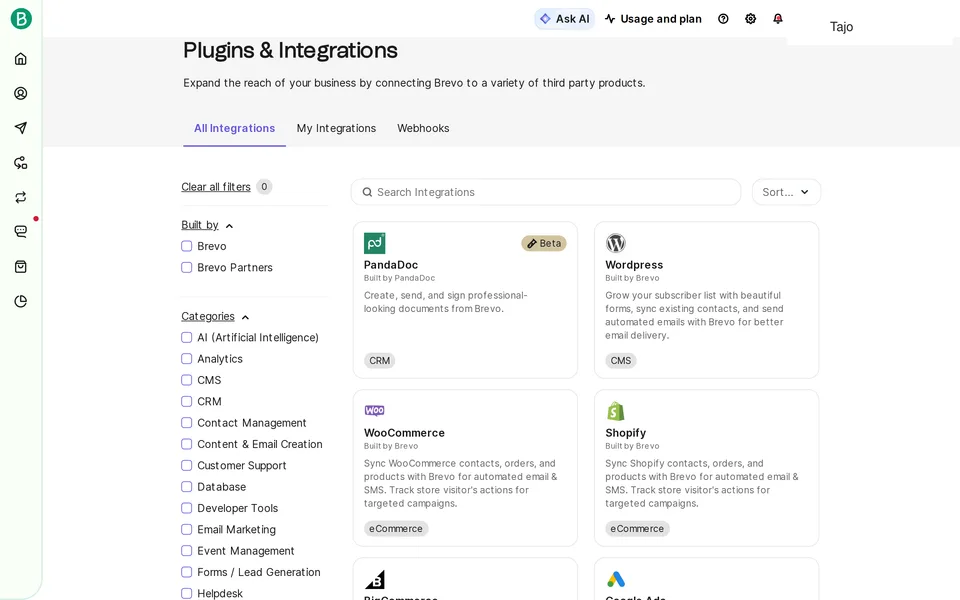The image size is (960, 600).
Task: Open the Wordpress integration title
Action: coord(634,265)
